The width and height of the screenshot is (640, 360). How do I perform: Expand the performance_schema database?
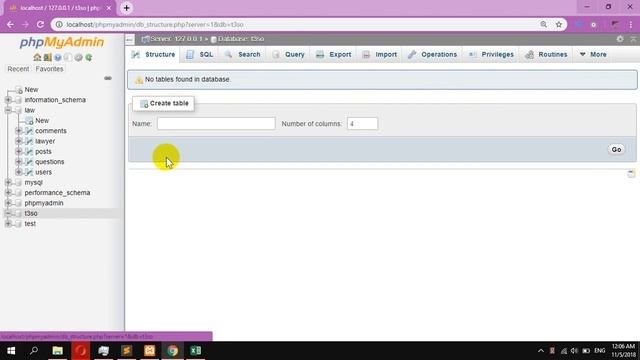coord(8,193)
